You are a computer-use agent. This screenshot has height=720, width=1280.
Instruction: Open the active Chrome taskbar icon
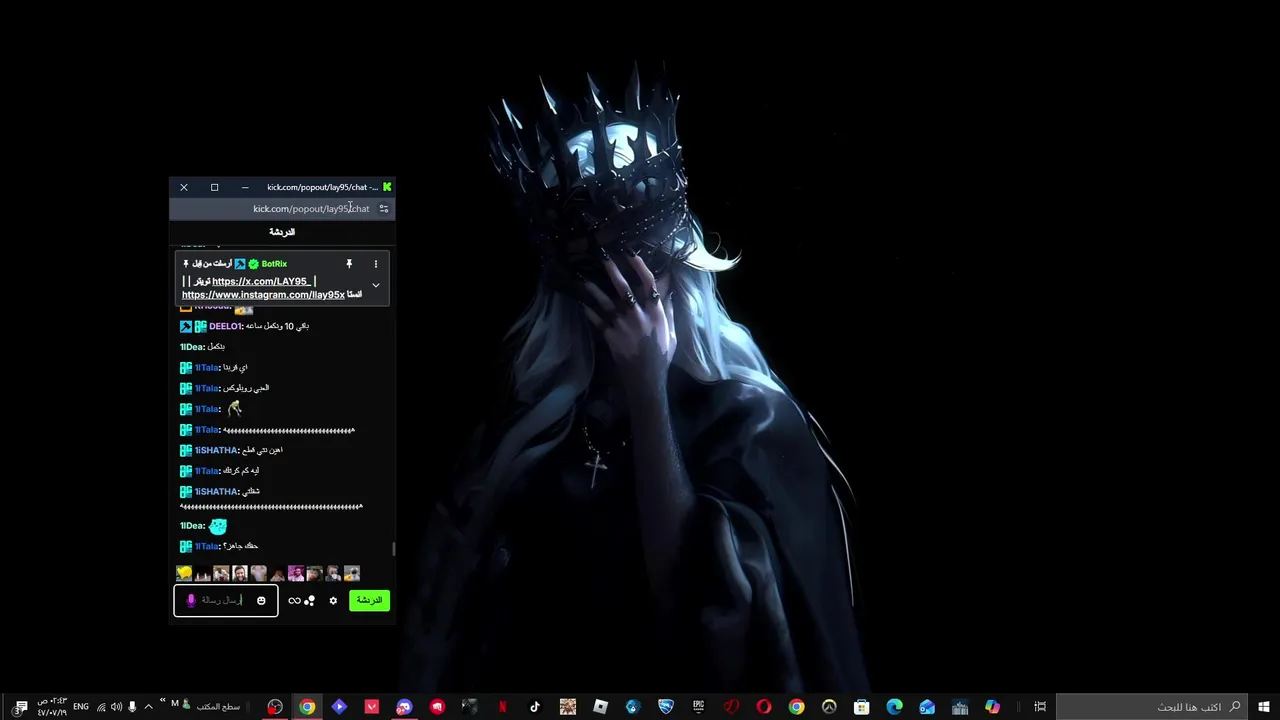pyautogui.click(x=307, y=706)
